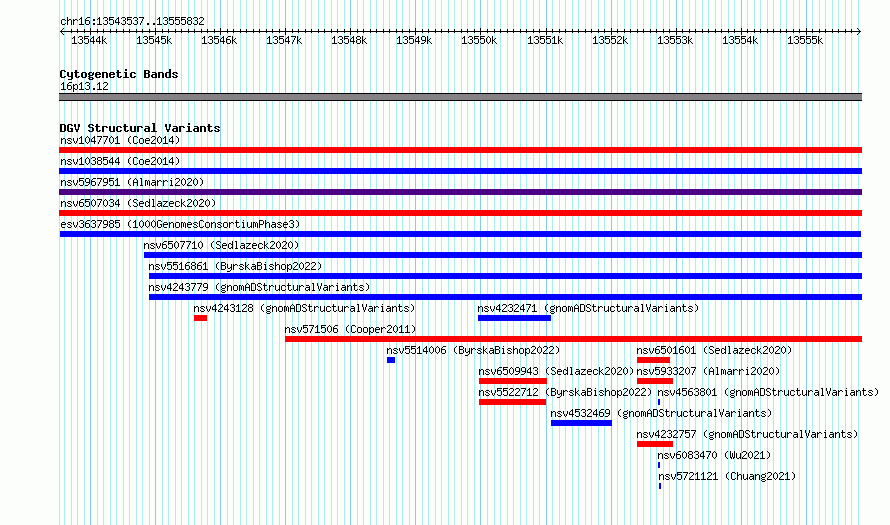Click the ruler's left arrowhead
This screenshot has width=890, height=525.
pos(62,31)
